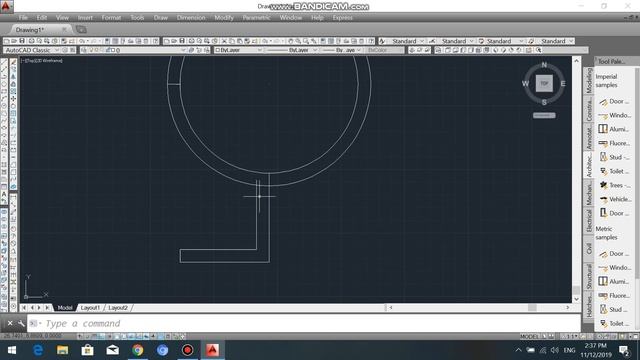Jump to last layout tab arrow
Image resolution: width=640 pixels, height=360 pixels.
point(47,308)
